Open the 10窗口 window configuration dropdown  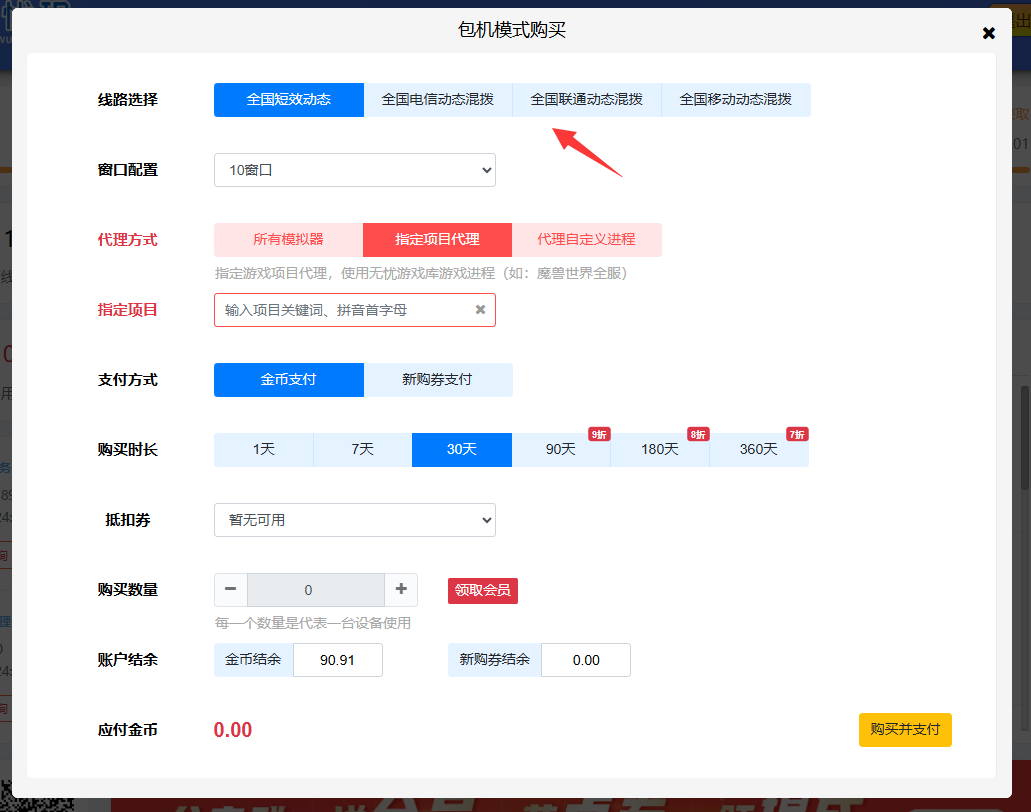[354, 170]
